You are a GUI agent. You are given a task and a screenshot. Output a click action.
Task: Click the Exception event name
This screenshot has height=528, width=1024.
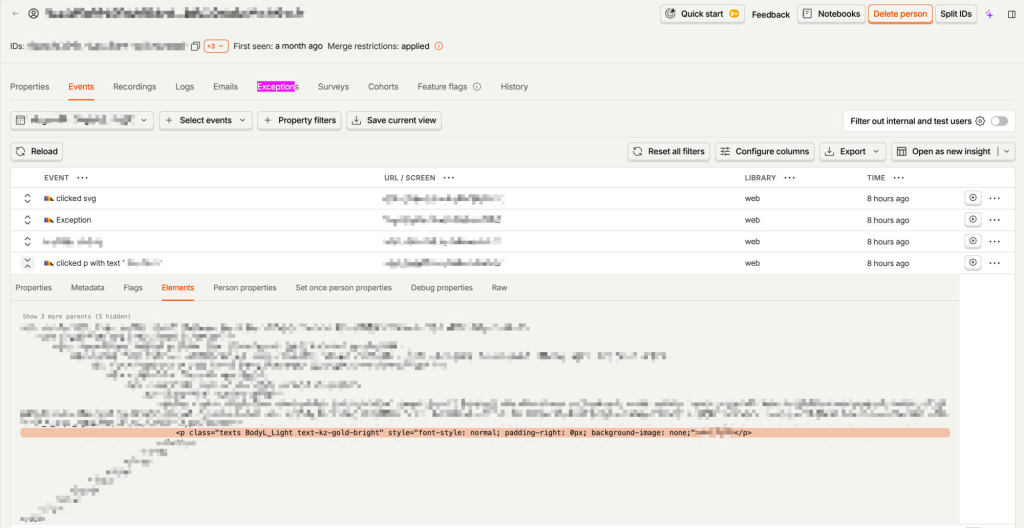[x=74, y=220]
